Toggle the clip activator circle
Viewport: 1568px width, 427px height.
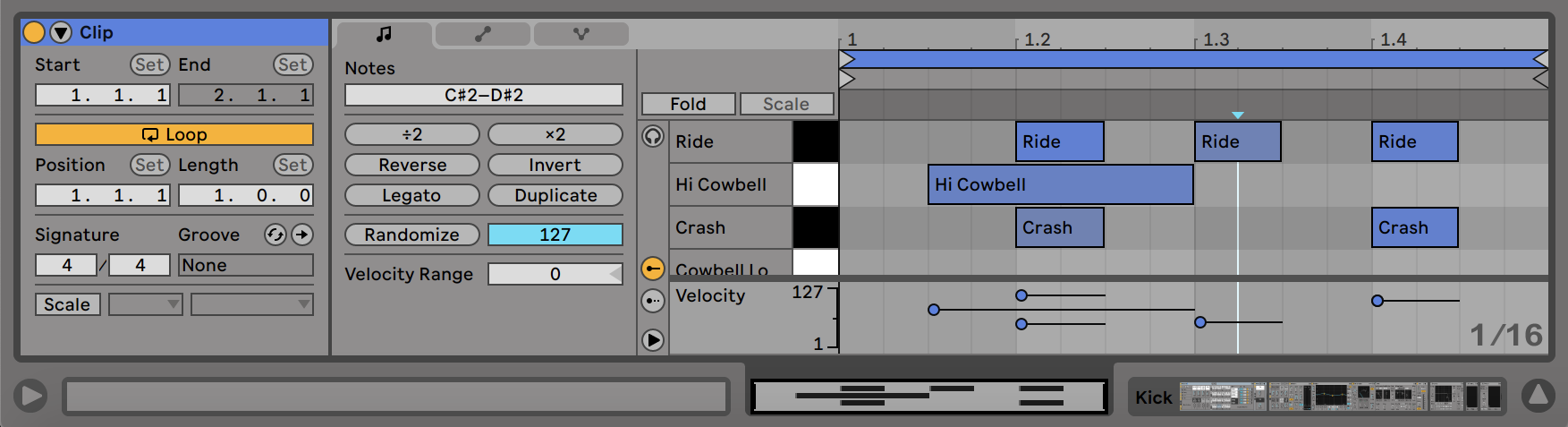34,32
